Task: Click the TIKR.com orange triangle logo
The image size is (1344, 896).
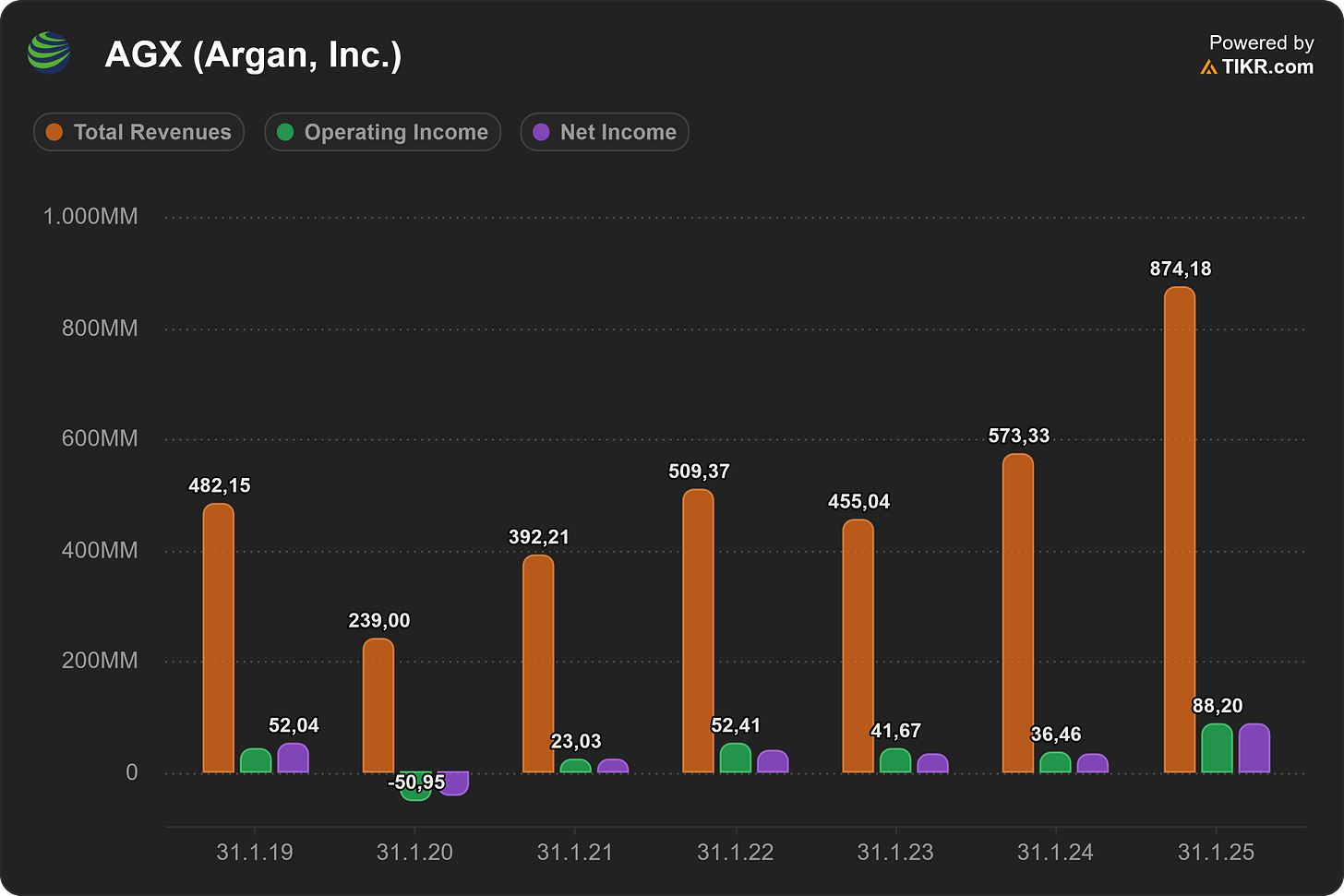Action: [x=1208, y=67]
